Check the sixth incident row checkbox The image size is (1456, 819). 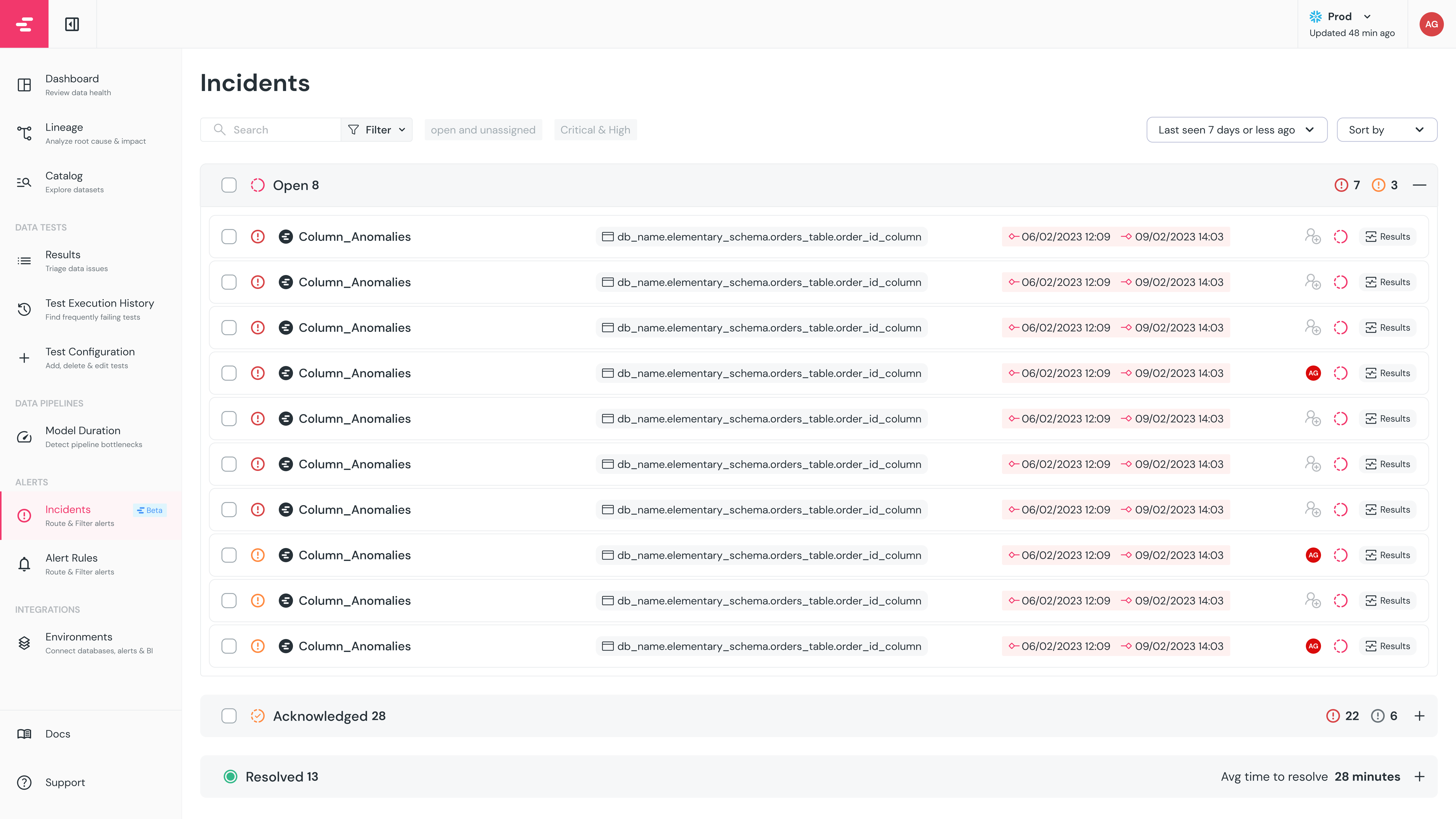(x=229, y=464)
